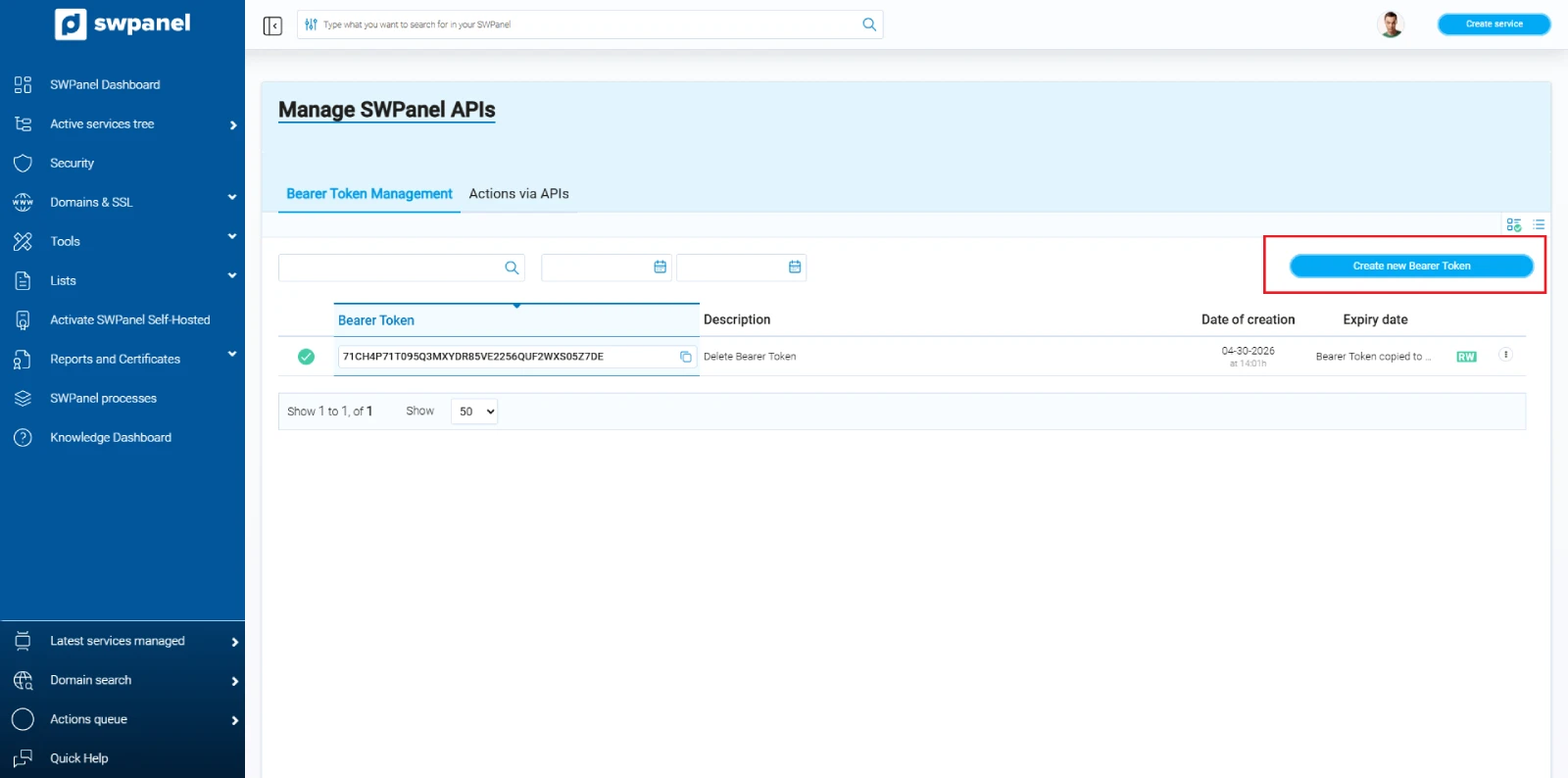Click the SWPanel processes layers icon
Image resolution: width=1568 pixels, height=778 pixels.
click(23, 399)
